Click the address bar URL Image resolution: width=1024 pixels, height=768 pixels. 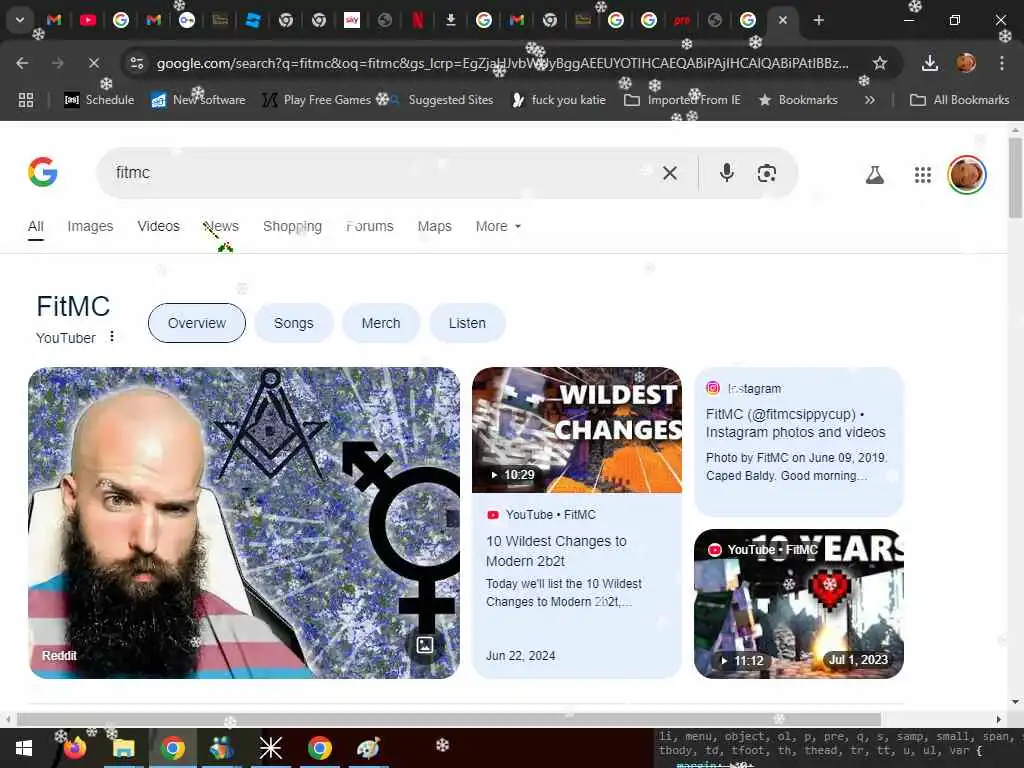click(x=503, y=63)
